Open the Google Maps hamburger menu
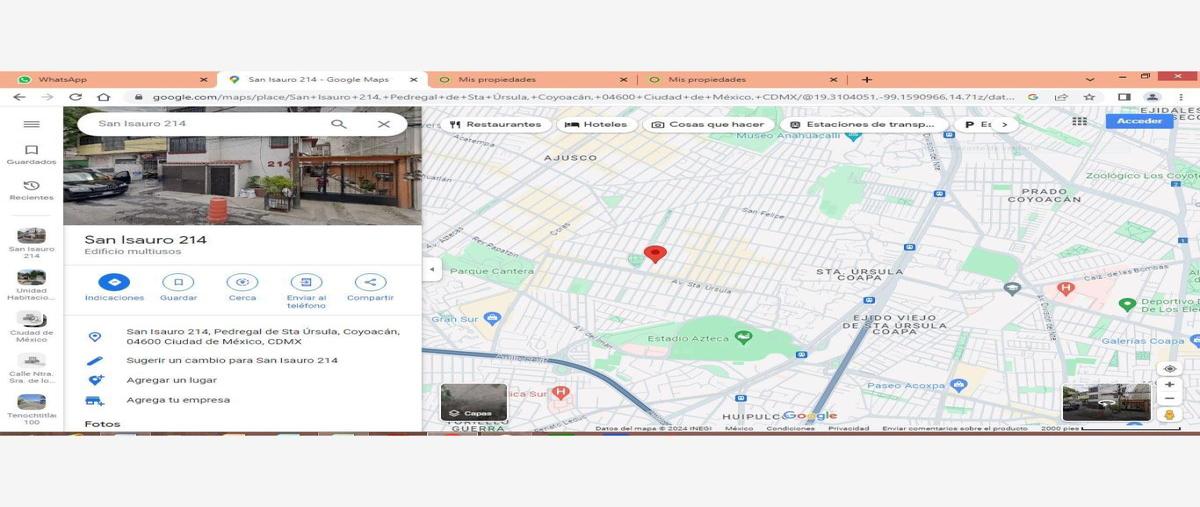This screenshot has width=1200, height=507. coord(31,124)
